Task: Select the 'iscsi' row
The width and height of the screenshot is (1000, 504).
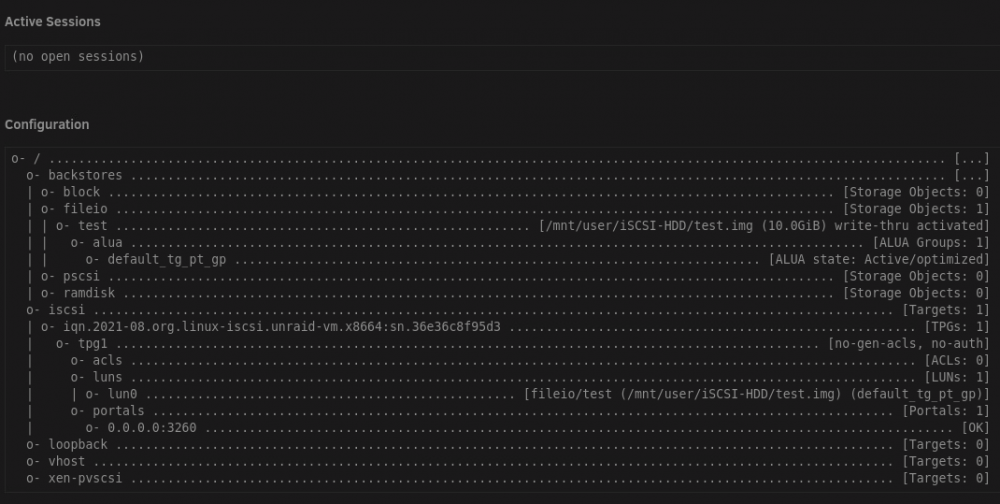Action: pos(508,310)
